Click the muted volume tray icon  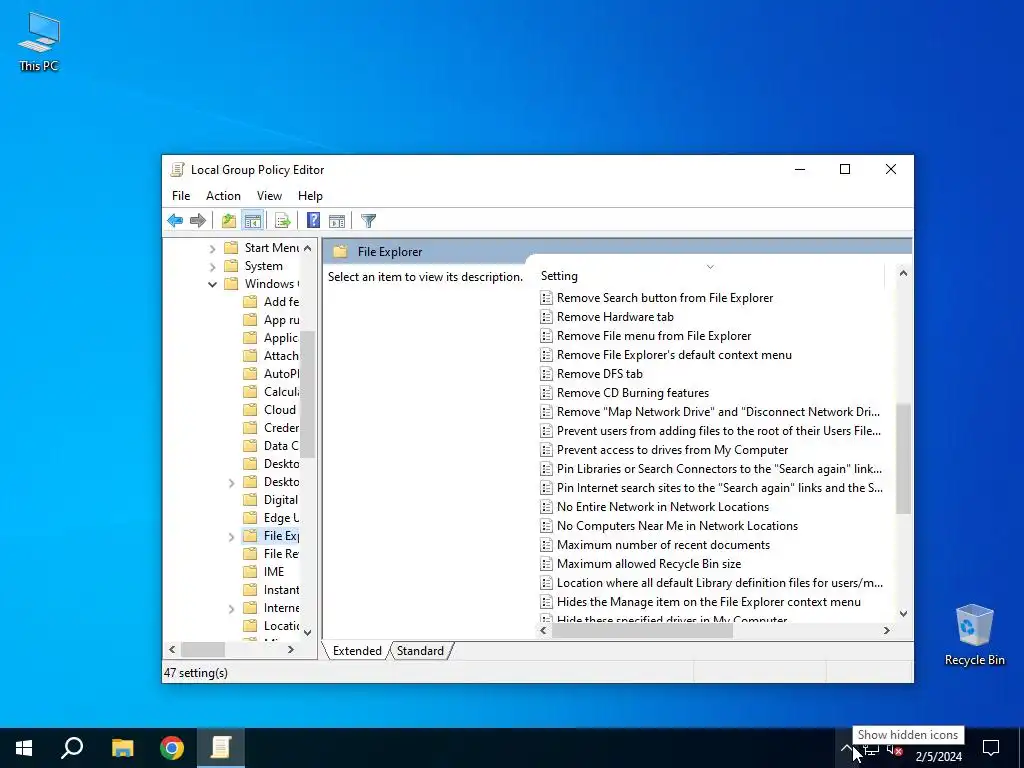[x=895, y=750]
